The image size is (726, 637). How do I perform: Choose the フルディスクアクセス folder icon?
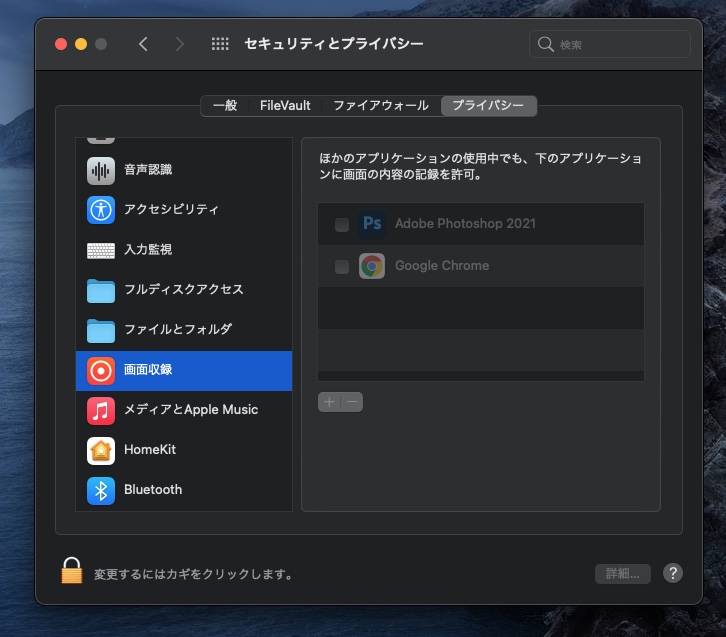(101, 290)
